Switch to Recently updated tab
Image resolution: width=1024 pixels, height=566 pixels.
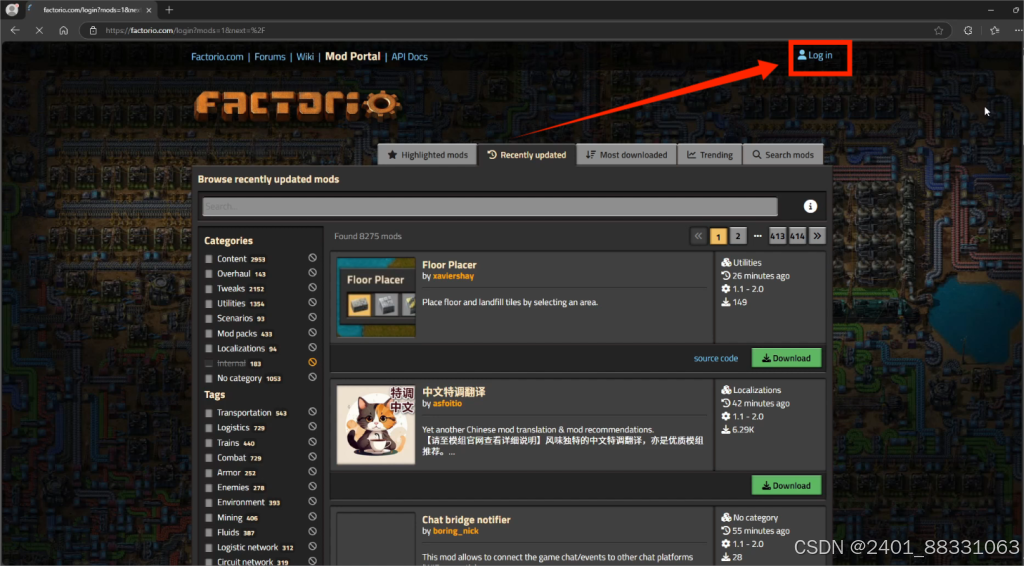pyautogui.click(x=526, y=155)
